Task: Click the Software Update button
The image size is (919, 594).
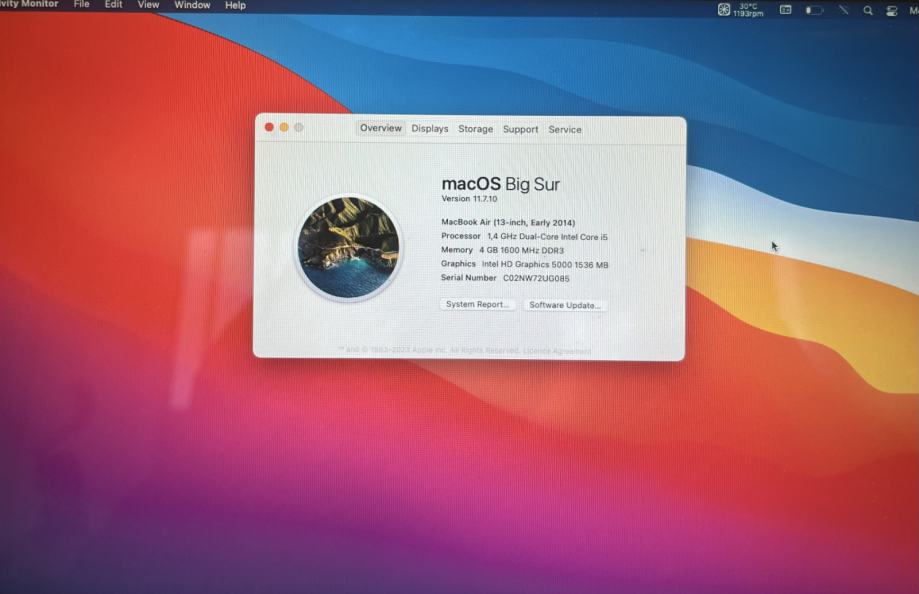Action: pyautogui.click(x=564, y=305)
